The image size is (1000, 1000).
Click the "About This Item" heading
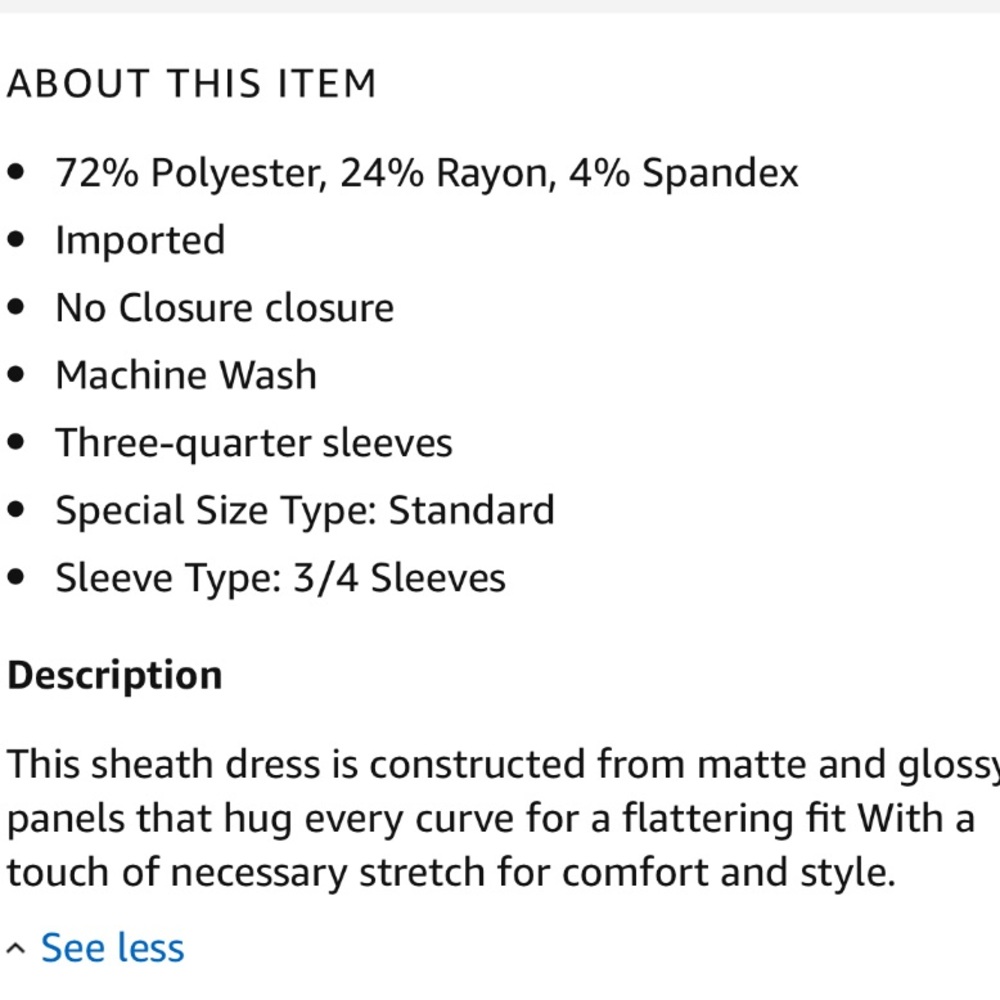pos(191,84)
